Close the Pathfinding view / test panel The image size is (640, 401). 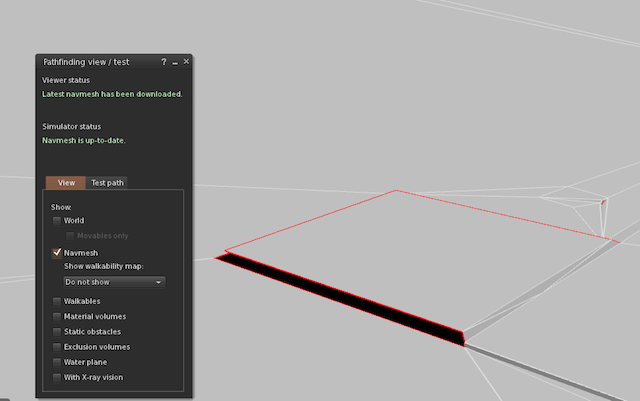pyautogui.click(x=186, y=62)
